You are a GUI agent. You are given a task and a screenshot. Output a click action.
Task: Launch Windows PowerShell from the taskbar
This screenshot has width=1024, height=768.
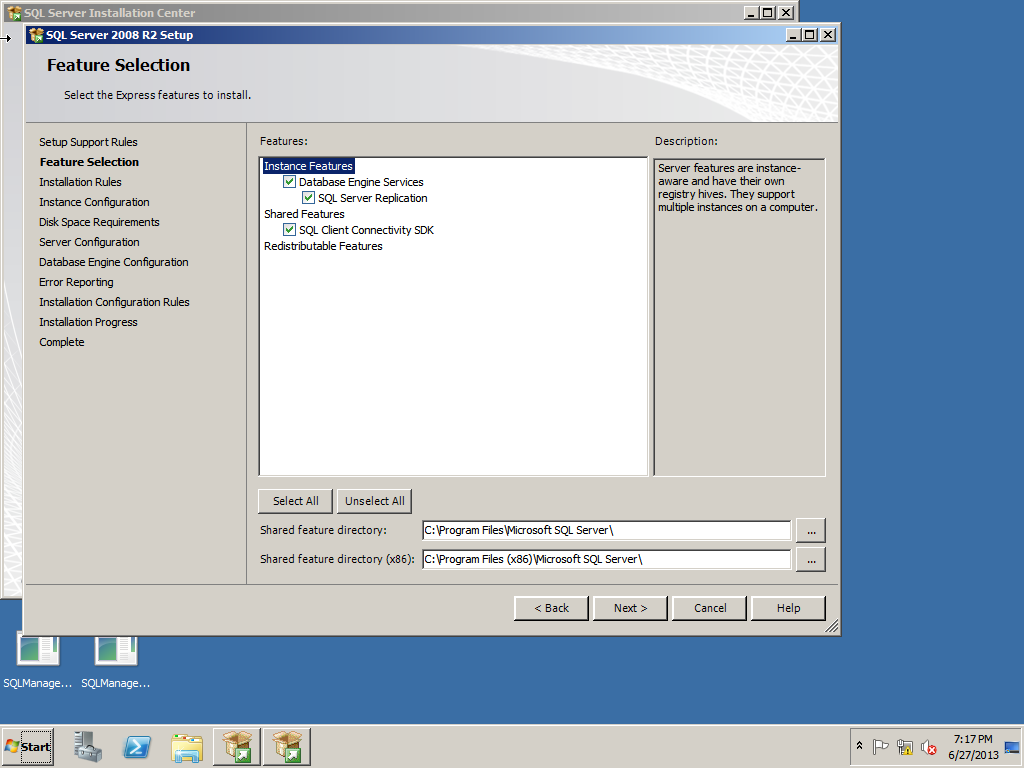pyautogui.click(x=137, y=746)
